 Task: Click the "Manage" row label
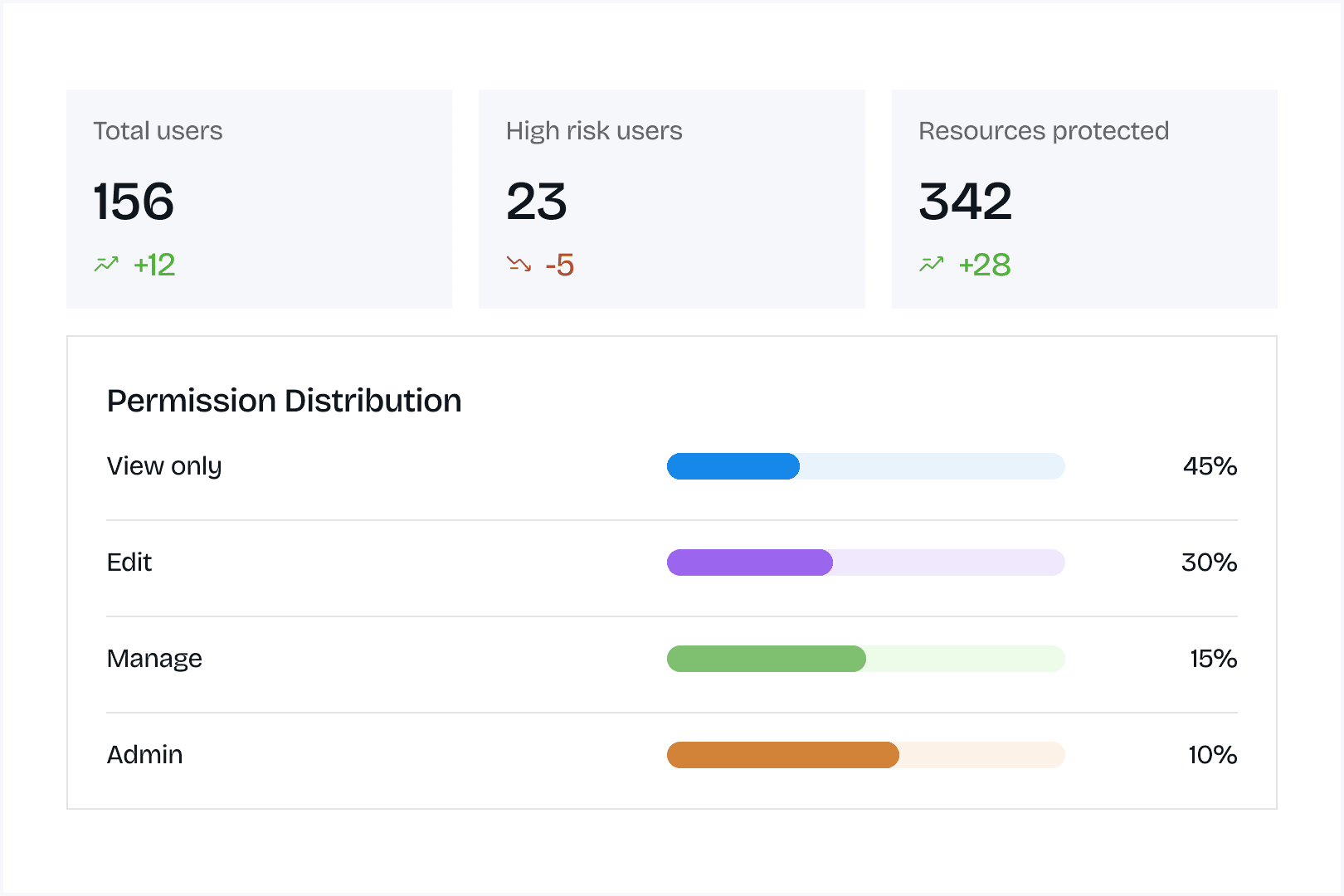(154, 660)
